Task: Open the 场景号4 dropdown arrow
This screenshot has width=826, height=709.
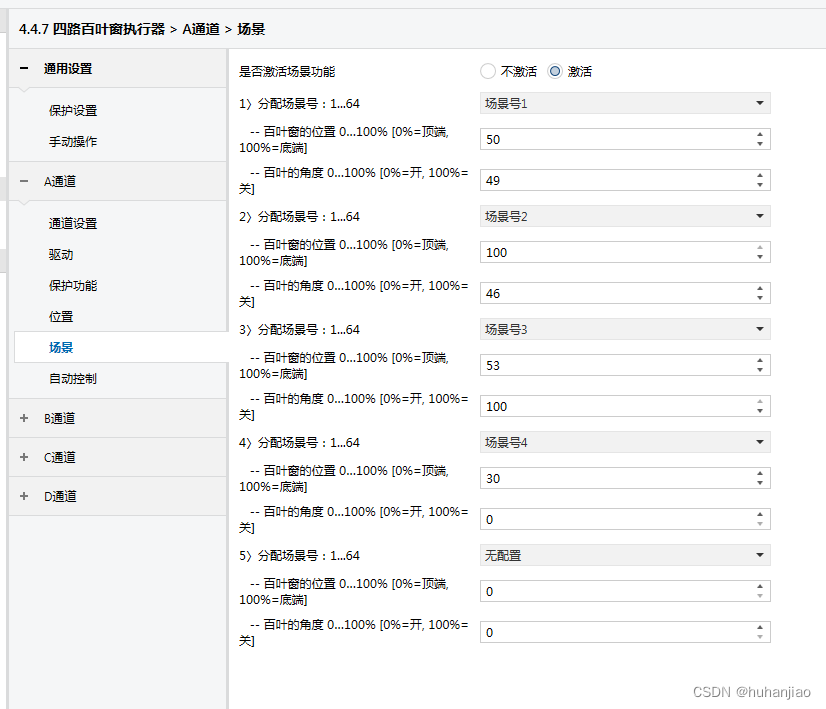Action: coord(760,442)
